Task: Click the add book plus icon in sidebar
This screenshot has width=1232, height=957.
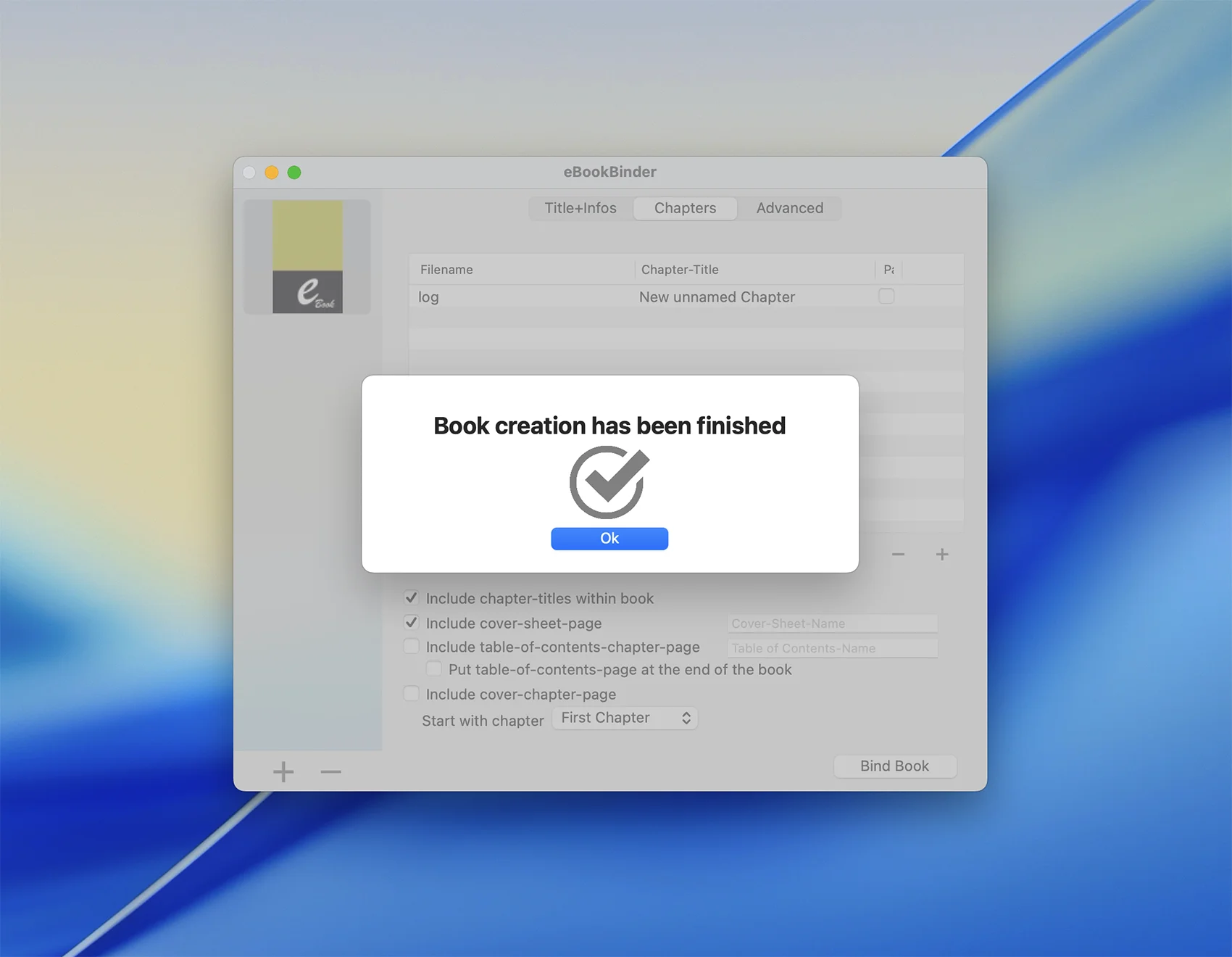Action: 283,772
